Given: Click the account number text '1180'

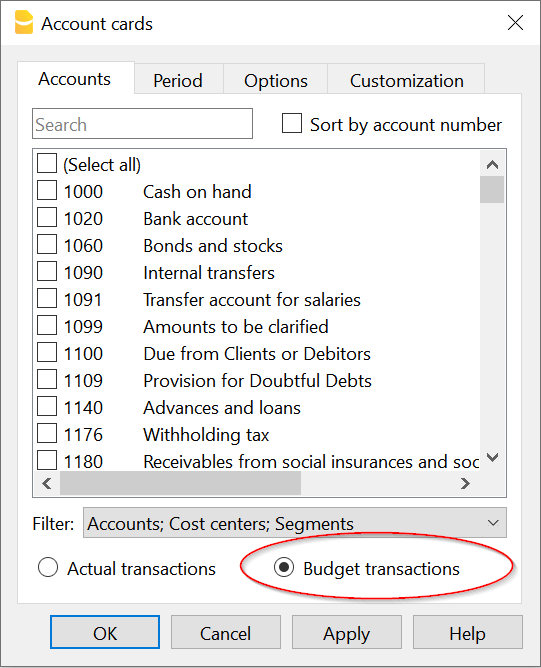Looking at the screenshot, I should [x=83, y=462].
